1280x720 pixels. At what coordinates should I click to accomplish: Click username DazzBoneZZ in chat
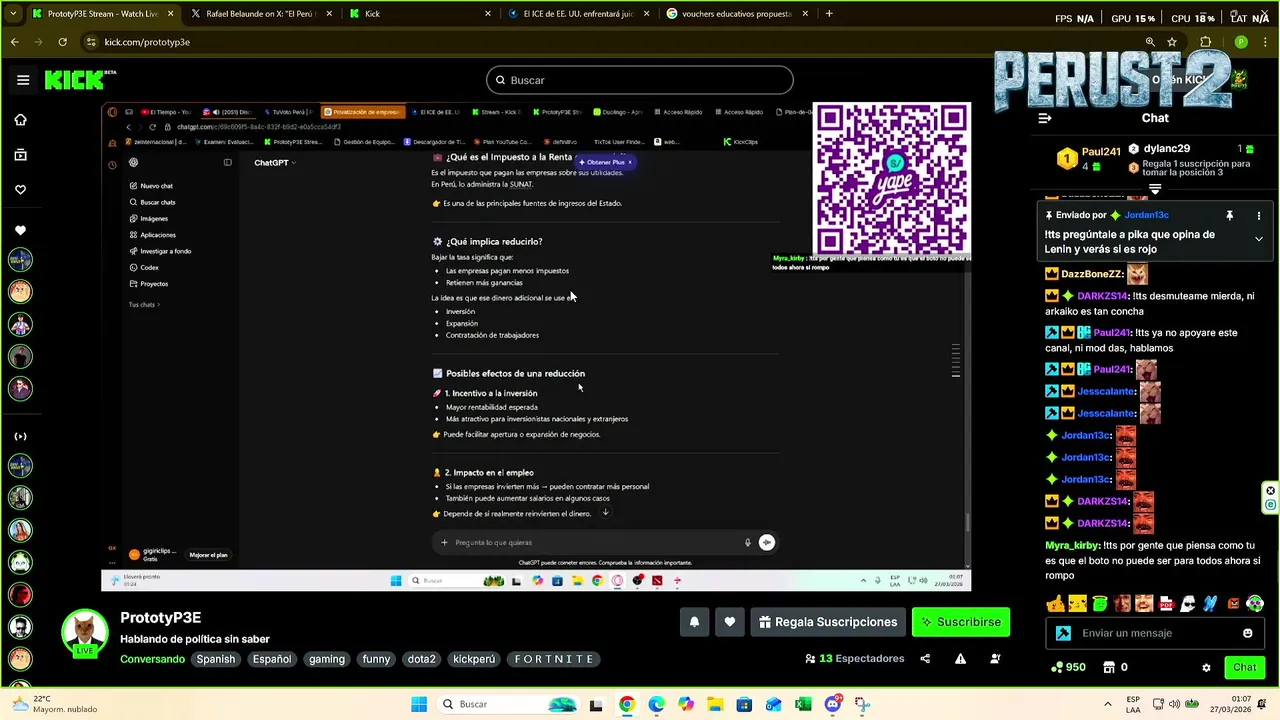tap(1091, 274)
